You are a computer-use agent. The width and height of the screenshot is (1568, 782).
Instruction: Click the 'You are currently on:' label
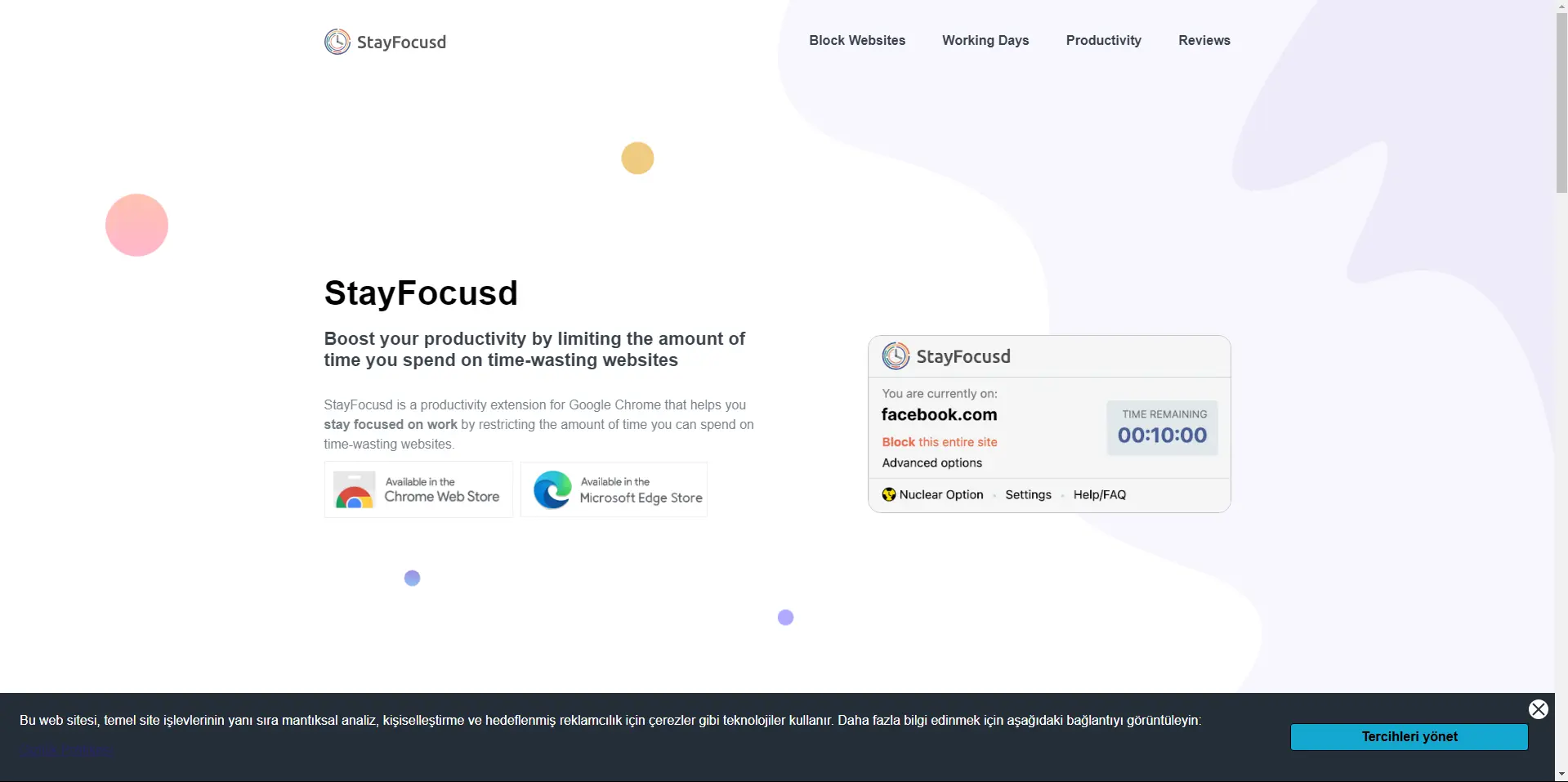(940, 393)
